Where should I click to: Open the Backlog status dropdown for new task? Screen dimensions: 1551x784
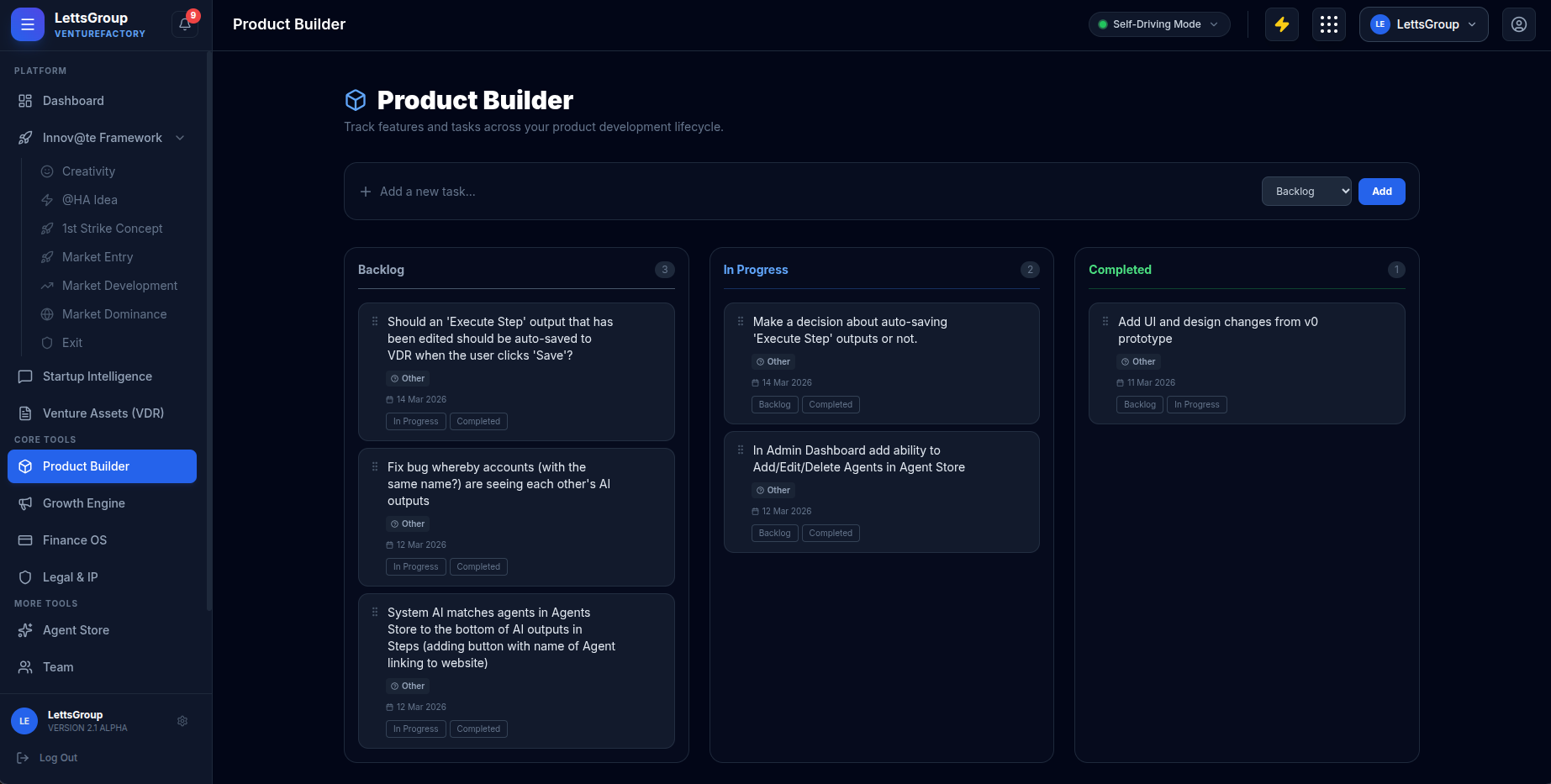tap(1306, 192)
